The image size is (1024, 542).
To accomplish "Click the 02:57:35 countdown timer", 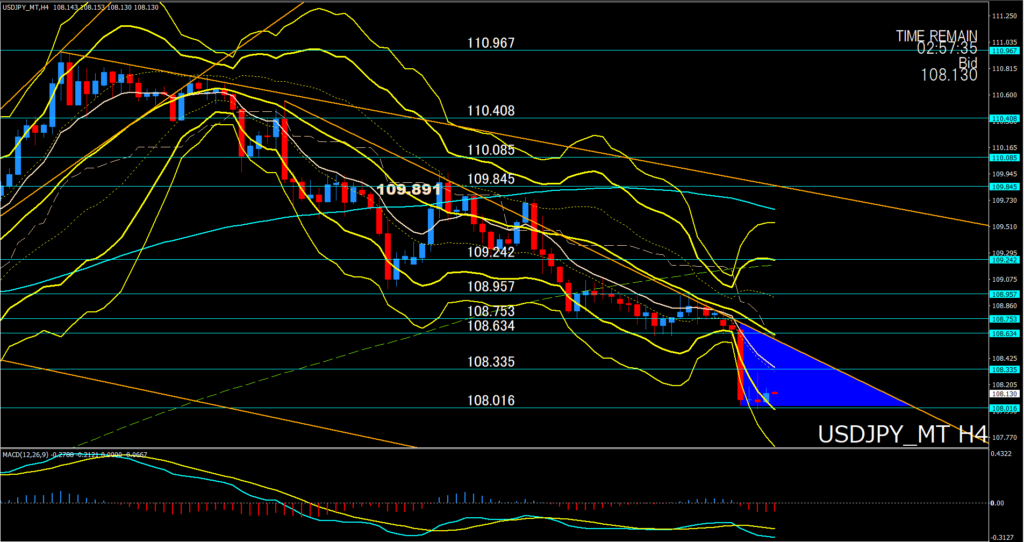I will point(947,48).
